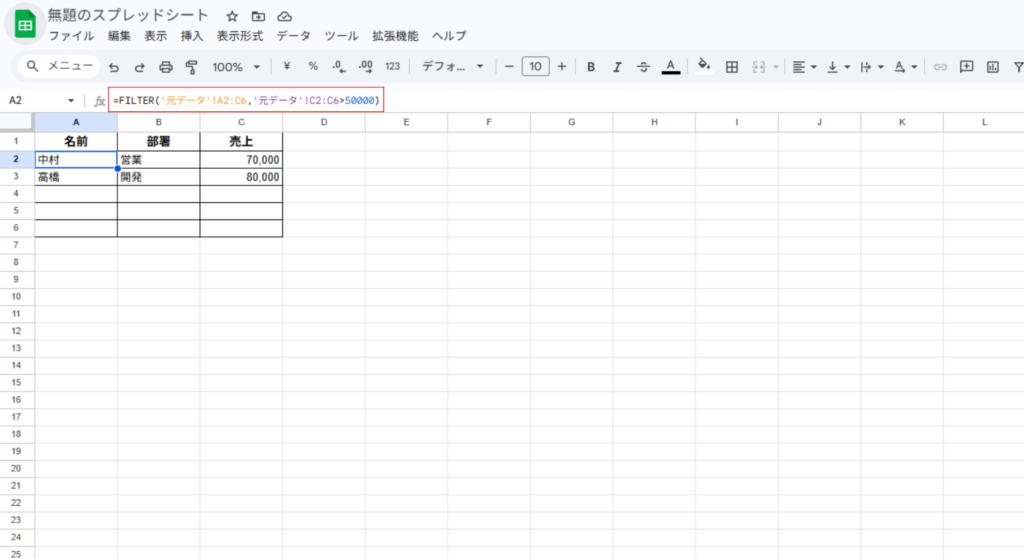Click the insert comment icon
1024x559 pixels.
pyautogui.click(x=966, y=67)
